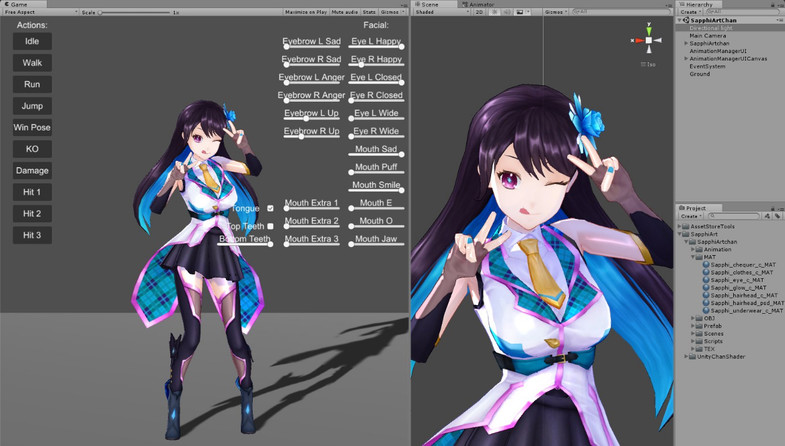This screenshot has width=785, height=446.
Task: Click the Jump action button
Action: 32,106
